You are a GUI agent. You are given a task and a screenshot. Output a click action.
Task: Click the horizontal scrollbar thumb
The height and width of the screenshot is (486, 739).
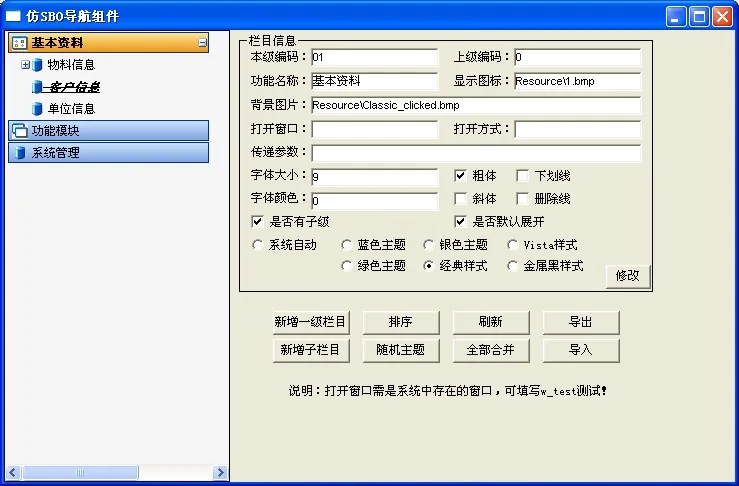(80, 472)
